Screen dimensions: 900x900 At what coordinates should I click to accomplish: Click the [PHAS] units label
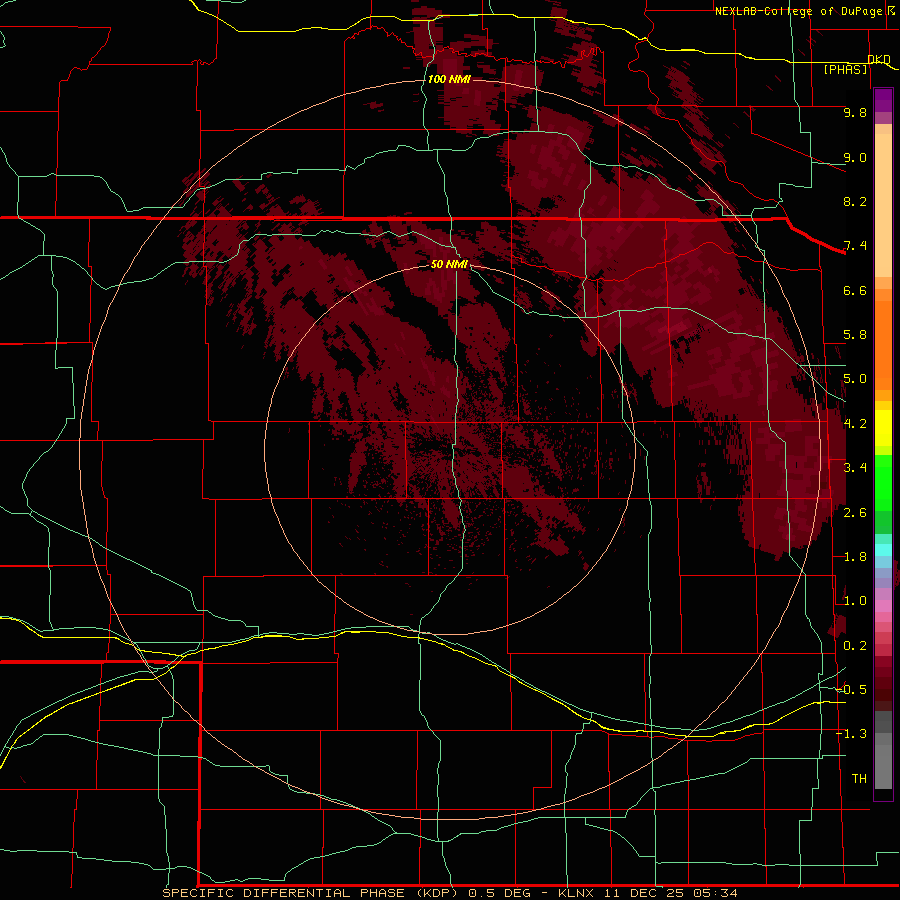[845, 70]
